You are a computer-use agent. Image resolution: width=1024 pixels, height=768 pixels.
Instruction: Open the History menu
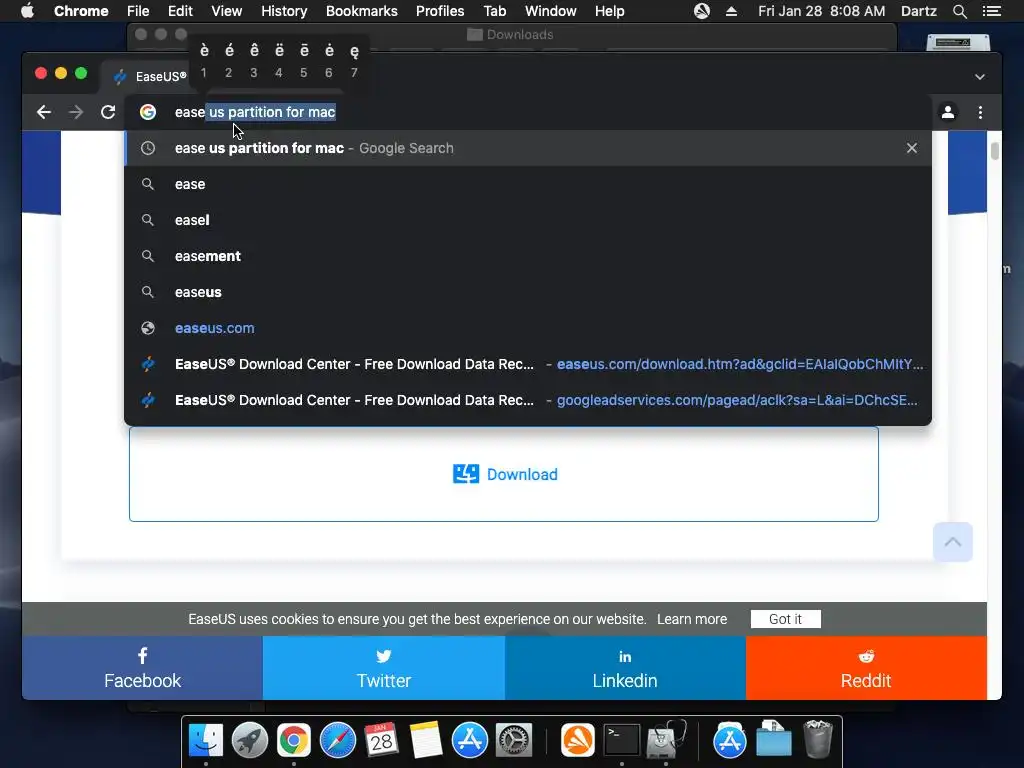tap(284, 11)
